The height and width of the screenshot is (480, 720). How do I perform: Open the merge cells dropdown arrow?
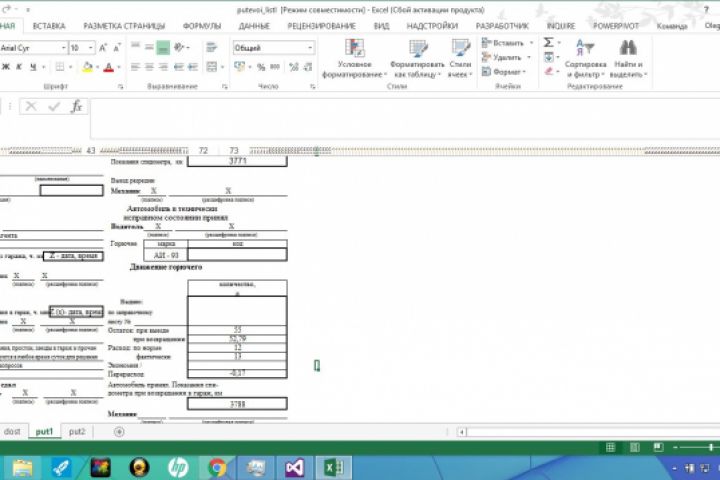pos(223,68)
